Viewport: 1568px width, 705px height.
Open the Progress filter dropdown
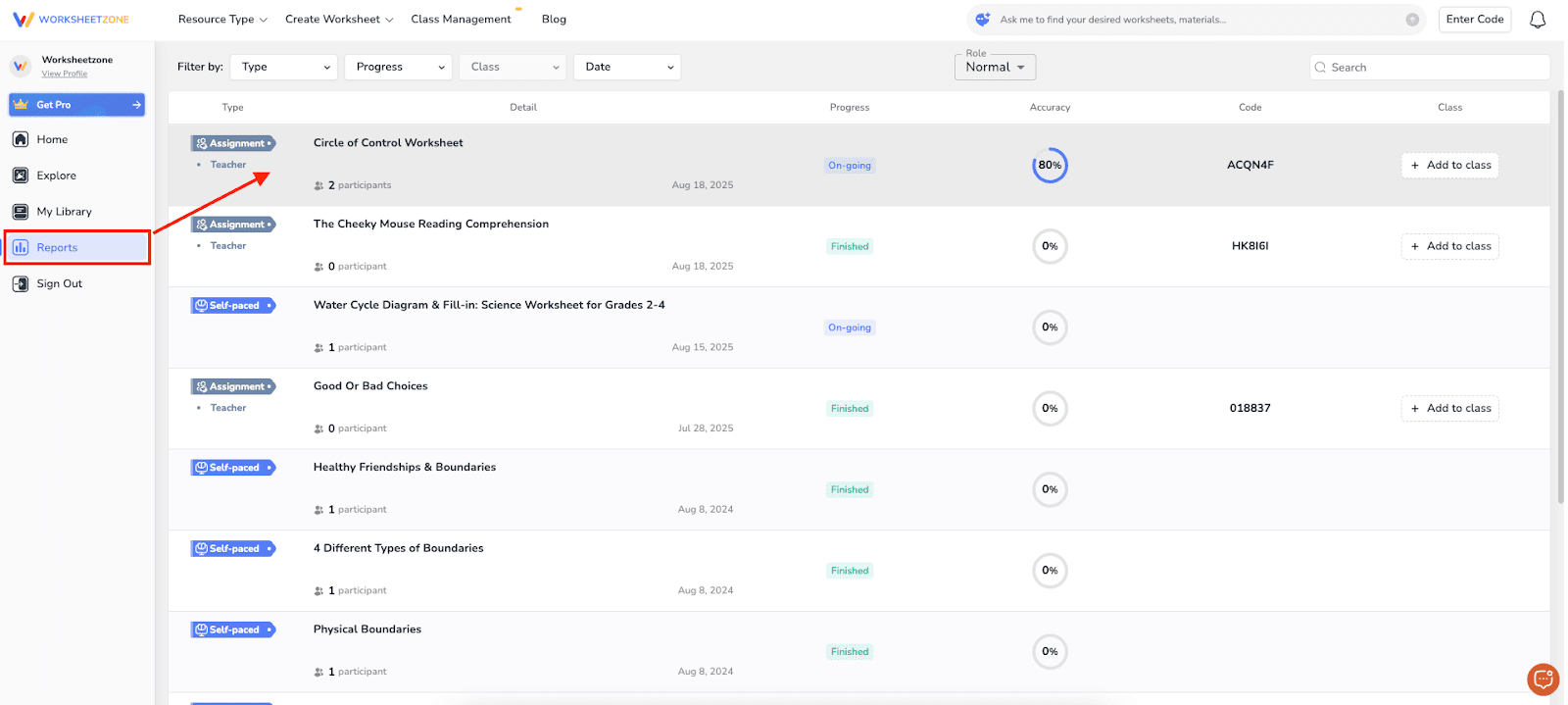pyautogui.click(x=398, y=67)
